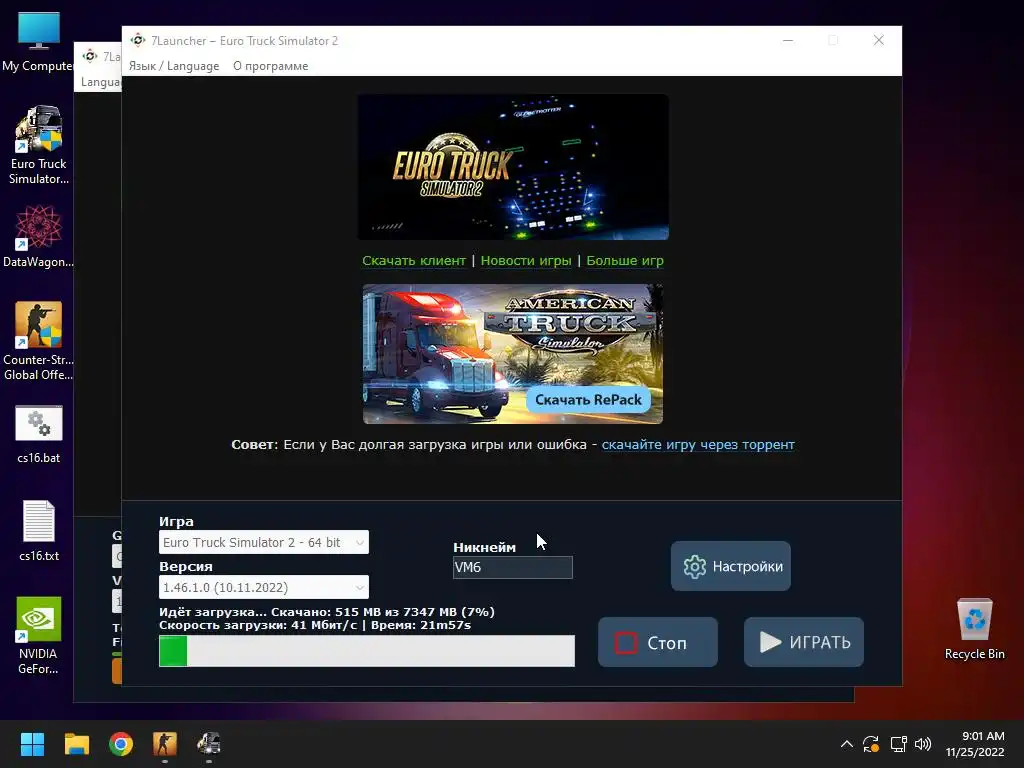The height and width of the screenshot is (768, 1024).
Task: Open Language menu in background 7Launcher window
Action: 101,82
